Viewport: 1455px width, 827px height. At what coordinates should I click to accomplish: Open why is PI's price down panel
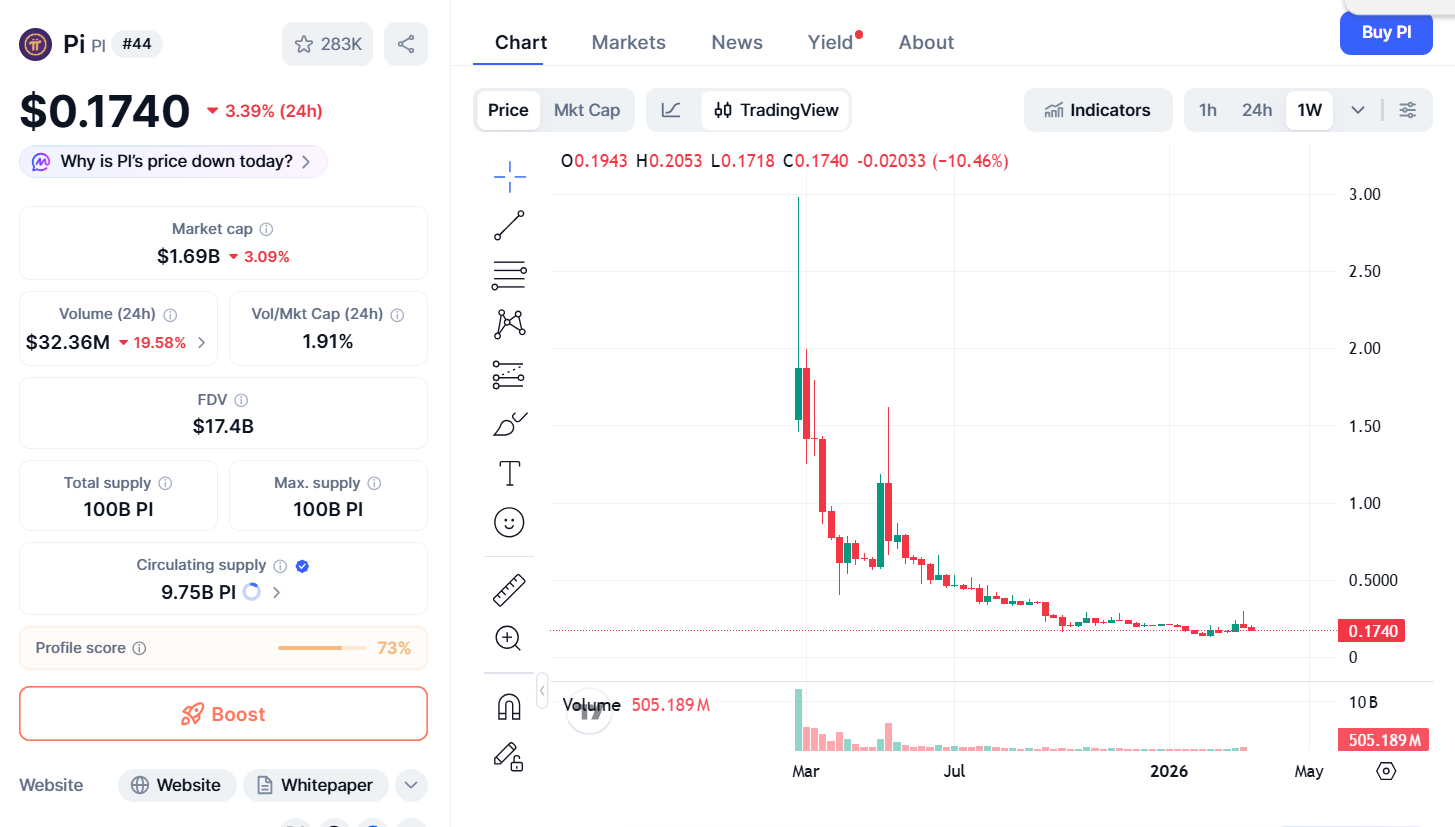pyautogui.click(x=172, y=161)
